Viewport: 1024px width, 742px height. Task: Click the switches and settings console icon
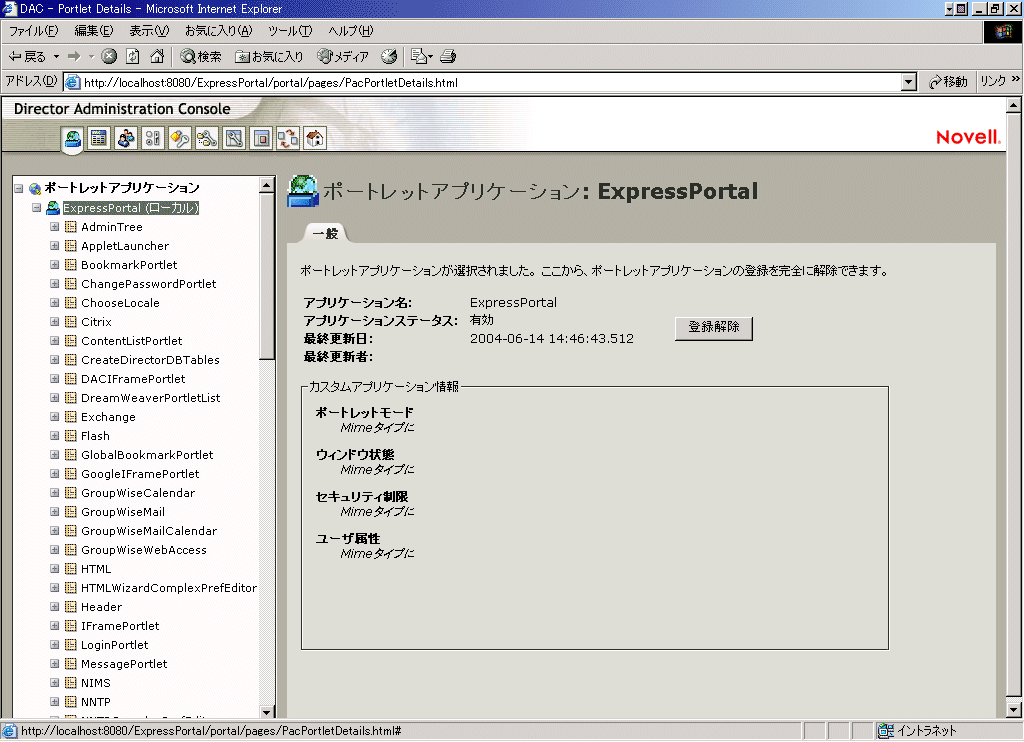pos(153,138)
